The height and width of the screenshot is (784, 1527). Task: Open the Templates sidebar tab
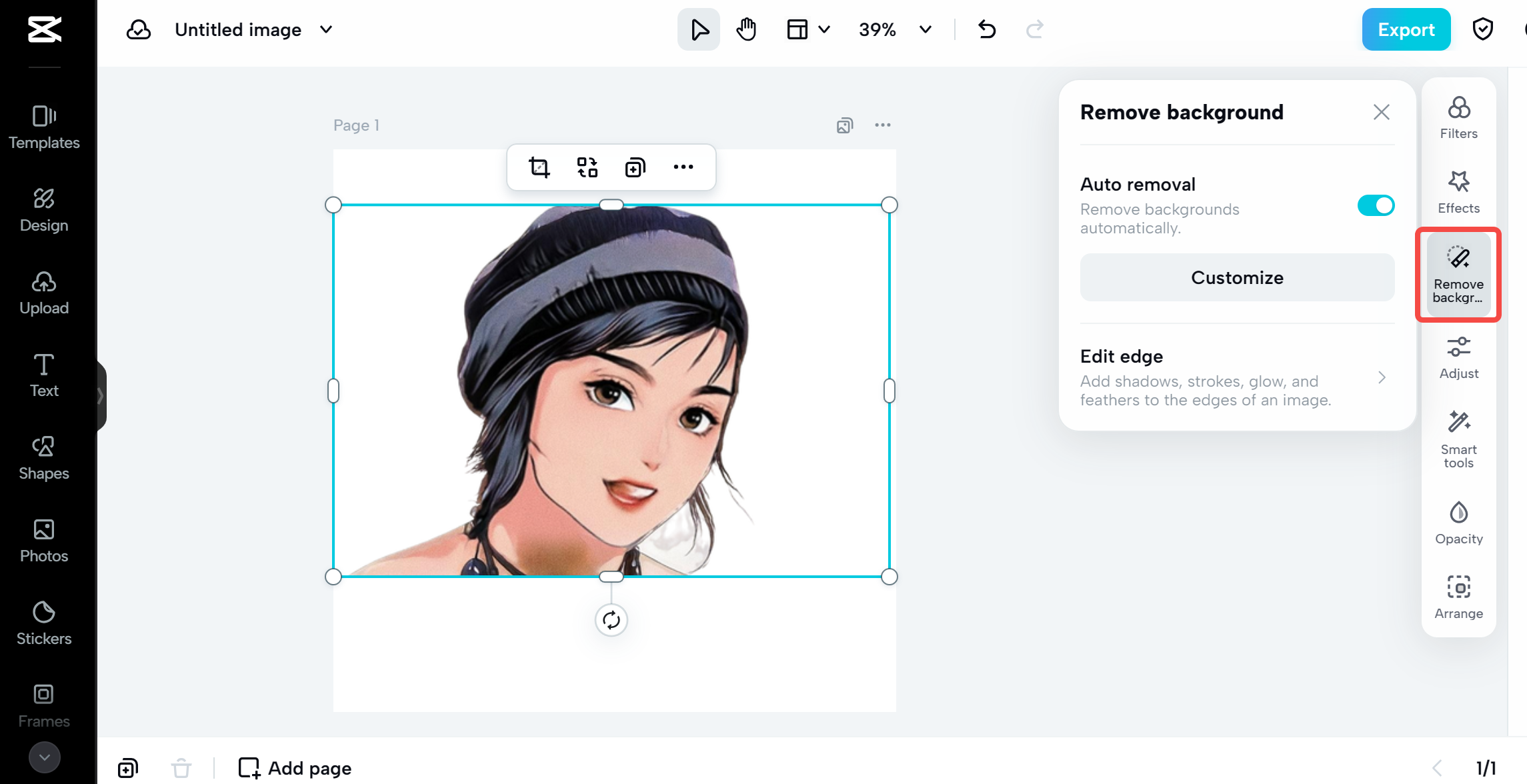pyautogui.click(x=44, y=127)
